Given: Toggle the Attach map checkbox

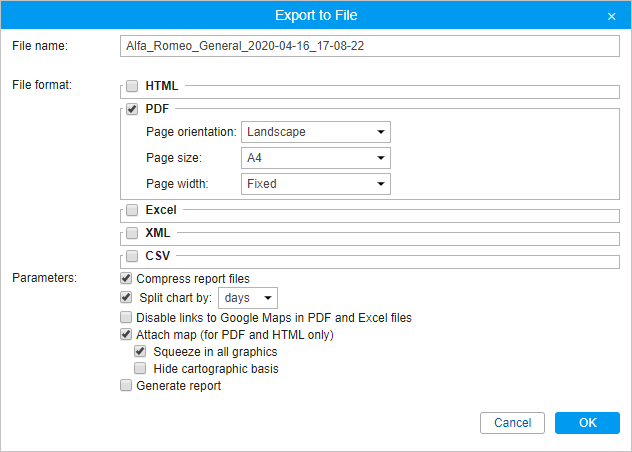Looking at the screenshot, I should (126, 335).
